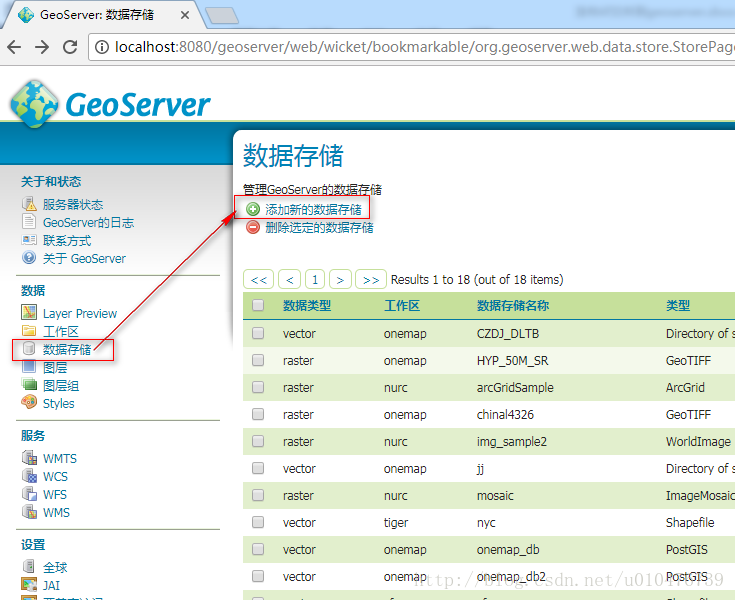Viewport: 735px width, 600px height.
Task: Click the layers icon beside 图层
Action: click(29, 366)
